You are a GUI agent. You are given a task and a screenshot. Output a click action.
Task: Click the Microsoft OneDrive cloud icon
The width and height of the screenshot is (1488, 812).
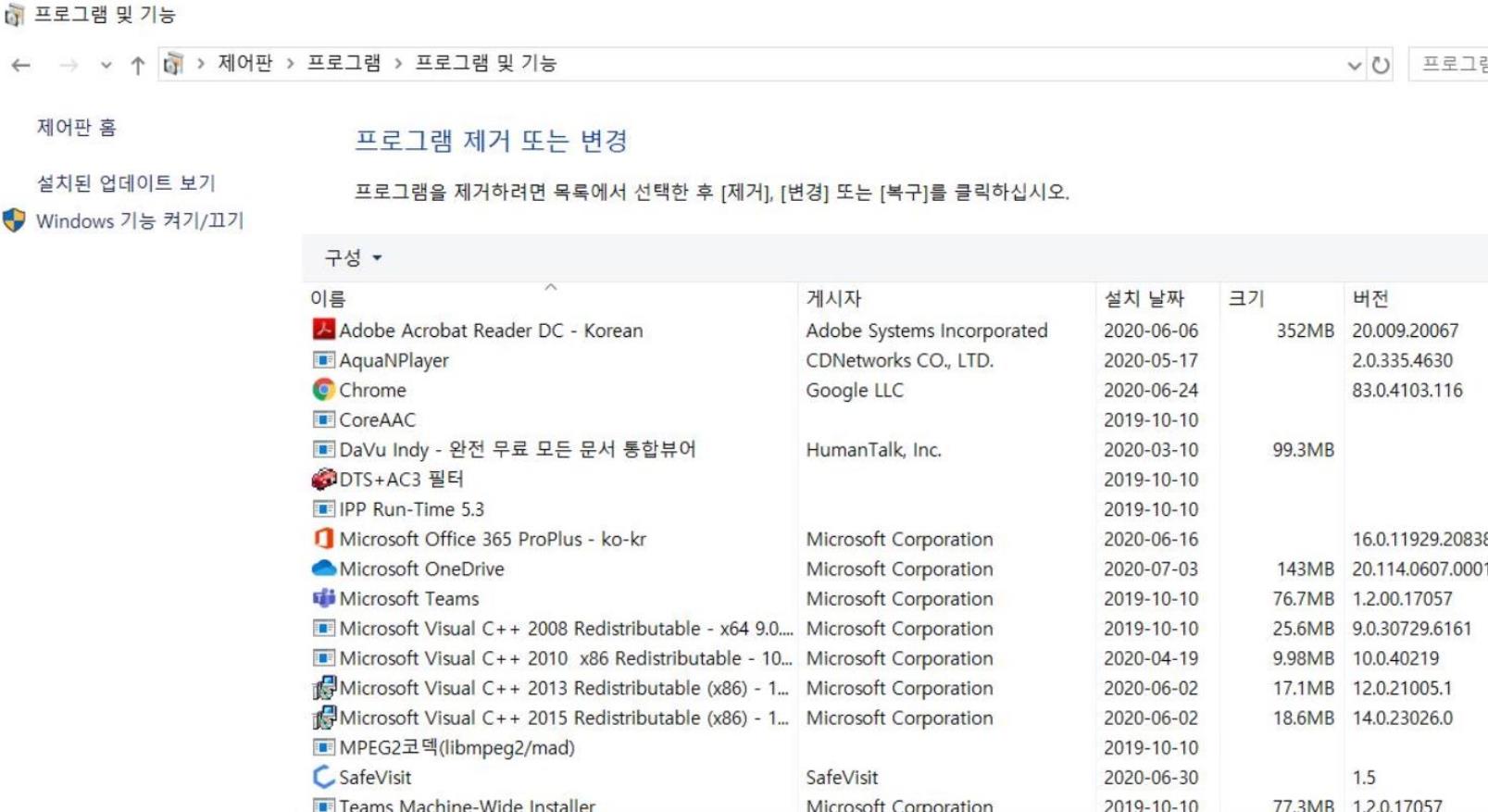[x=323, y=568]
